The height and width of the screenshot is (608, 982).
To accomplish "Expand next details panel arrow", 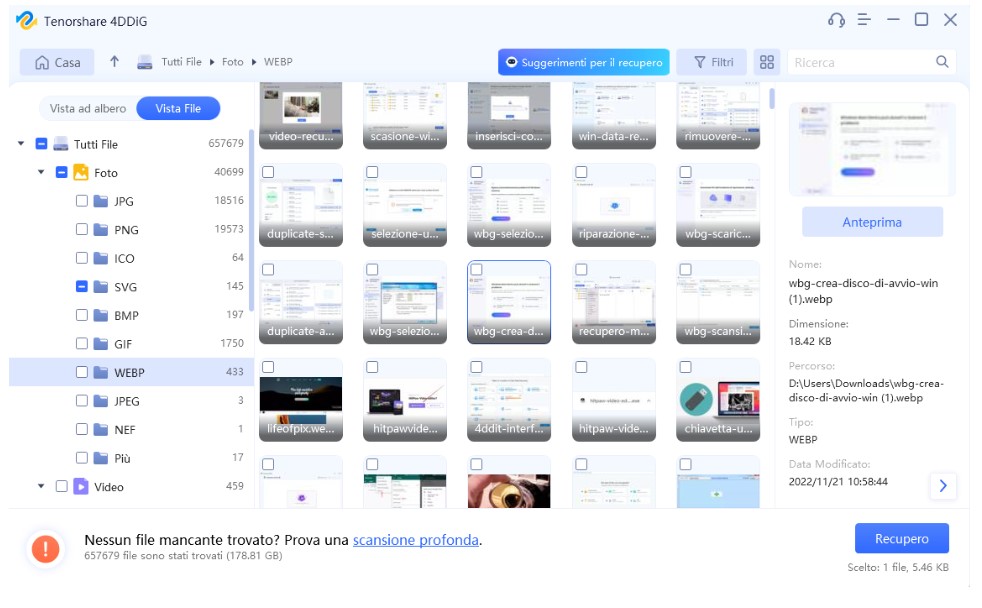I will pos(942,486).
